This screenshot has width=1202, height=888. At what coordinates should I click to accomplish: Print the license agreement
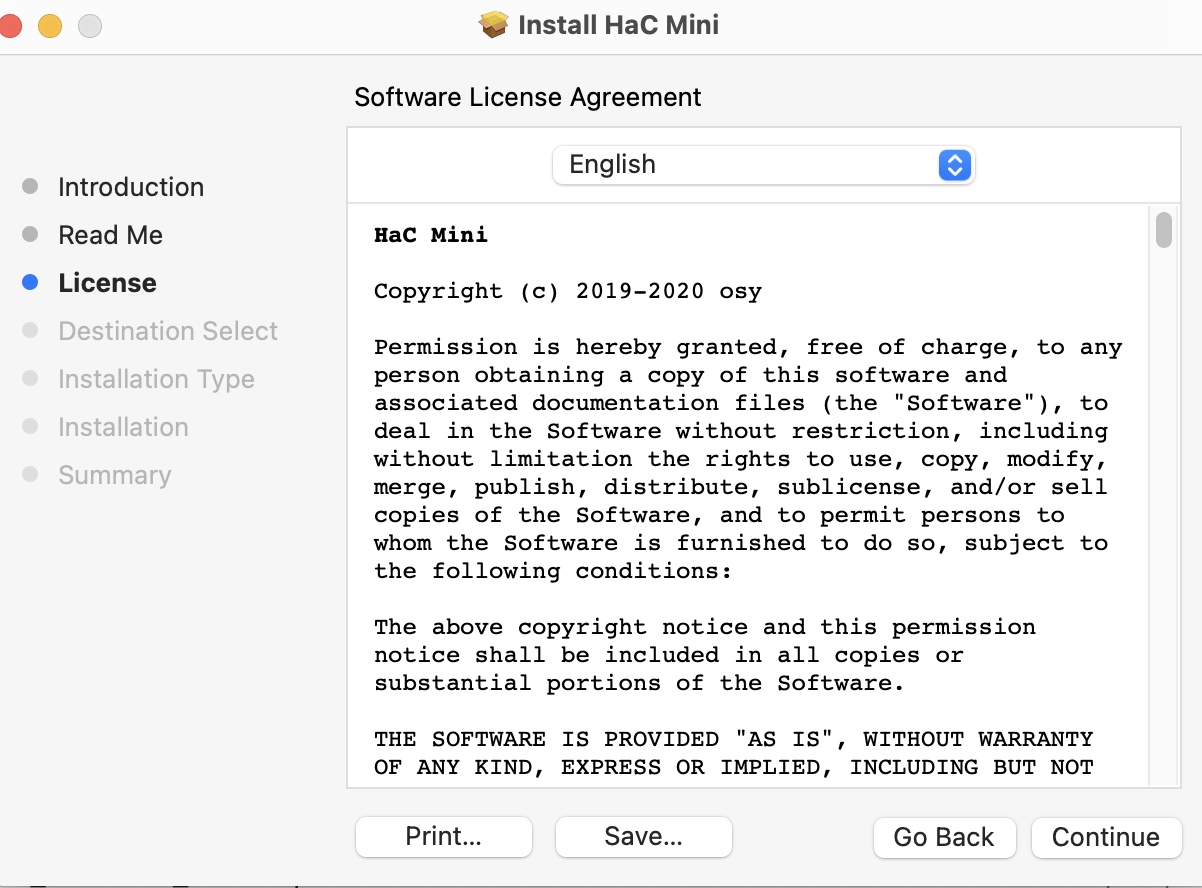click(x=443, y=837)
